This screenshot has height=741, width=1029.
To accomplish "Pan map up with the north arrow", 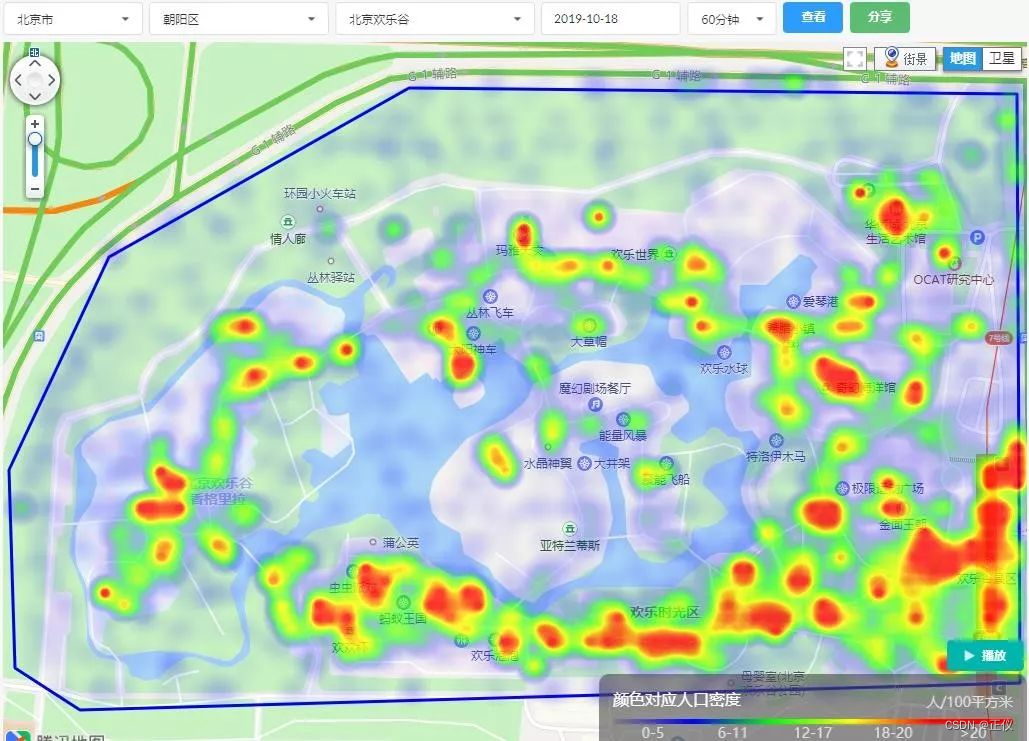I will coord(35,64).
